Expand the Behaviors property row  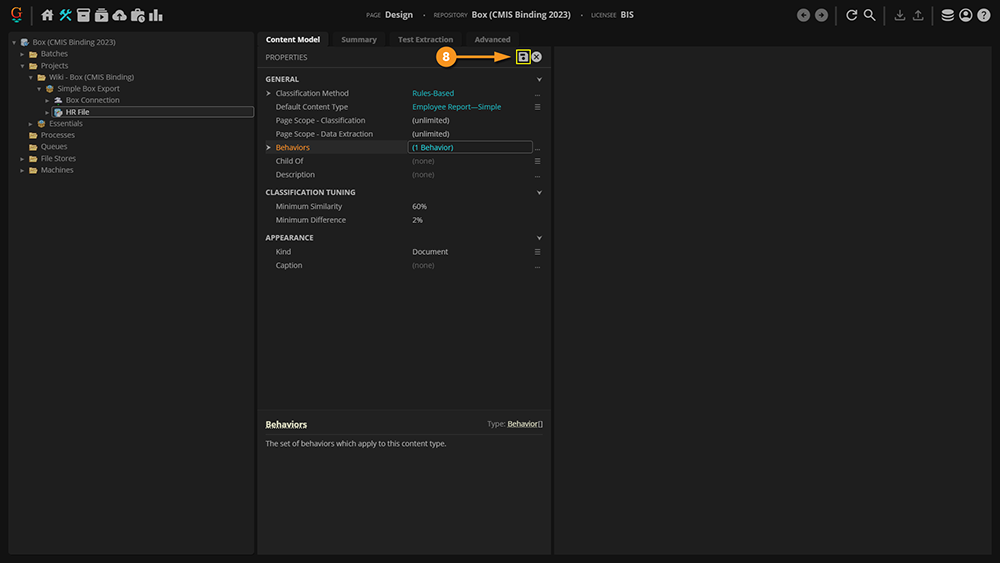[269, 147]
